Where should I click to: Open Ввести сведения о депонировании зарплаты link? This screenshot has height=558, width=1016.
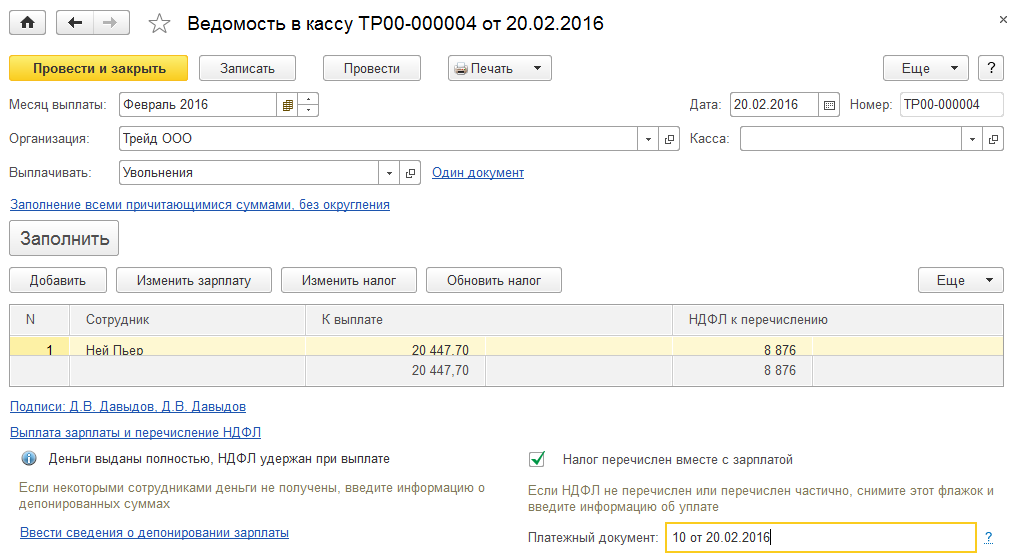(x=154, y=533)
